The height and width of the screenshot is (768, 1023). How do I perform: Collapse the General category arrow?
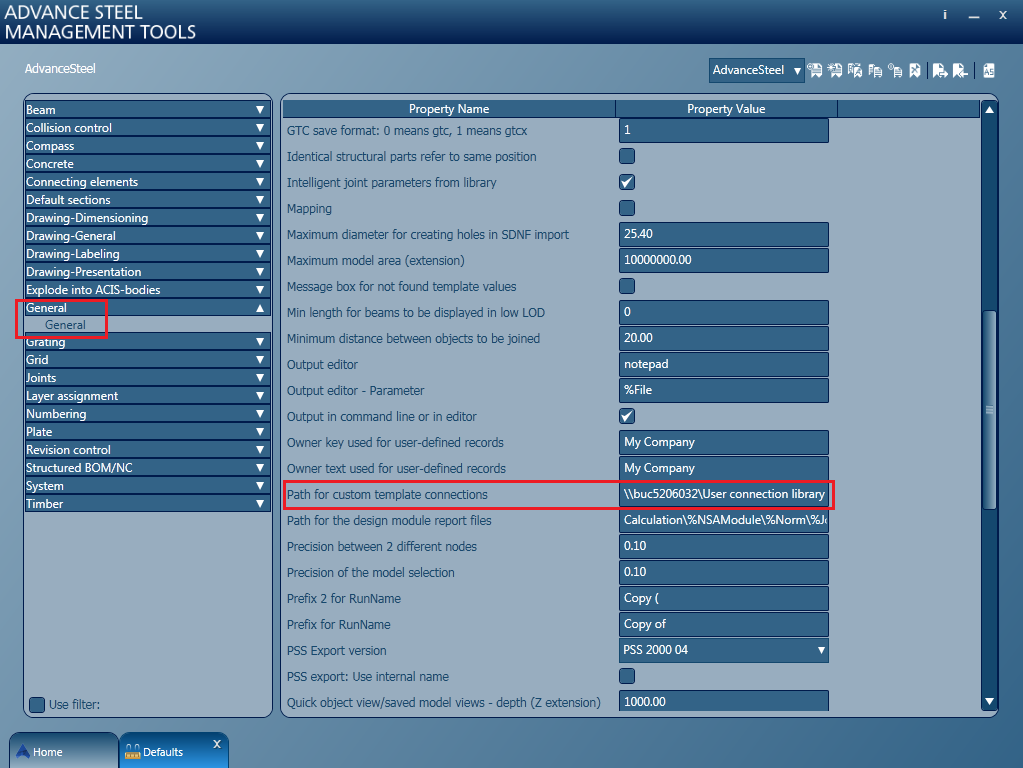coord(260,307)
